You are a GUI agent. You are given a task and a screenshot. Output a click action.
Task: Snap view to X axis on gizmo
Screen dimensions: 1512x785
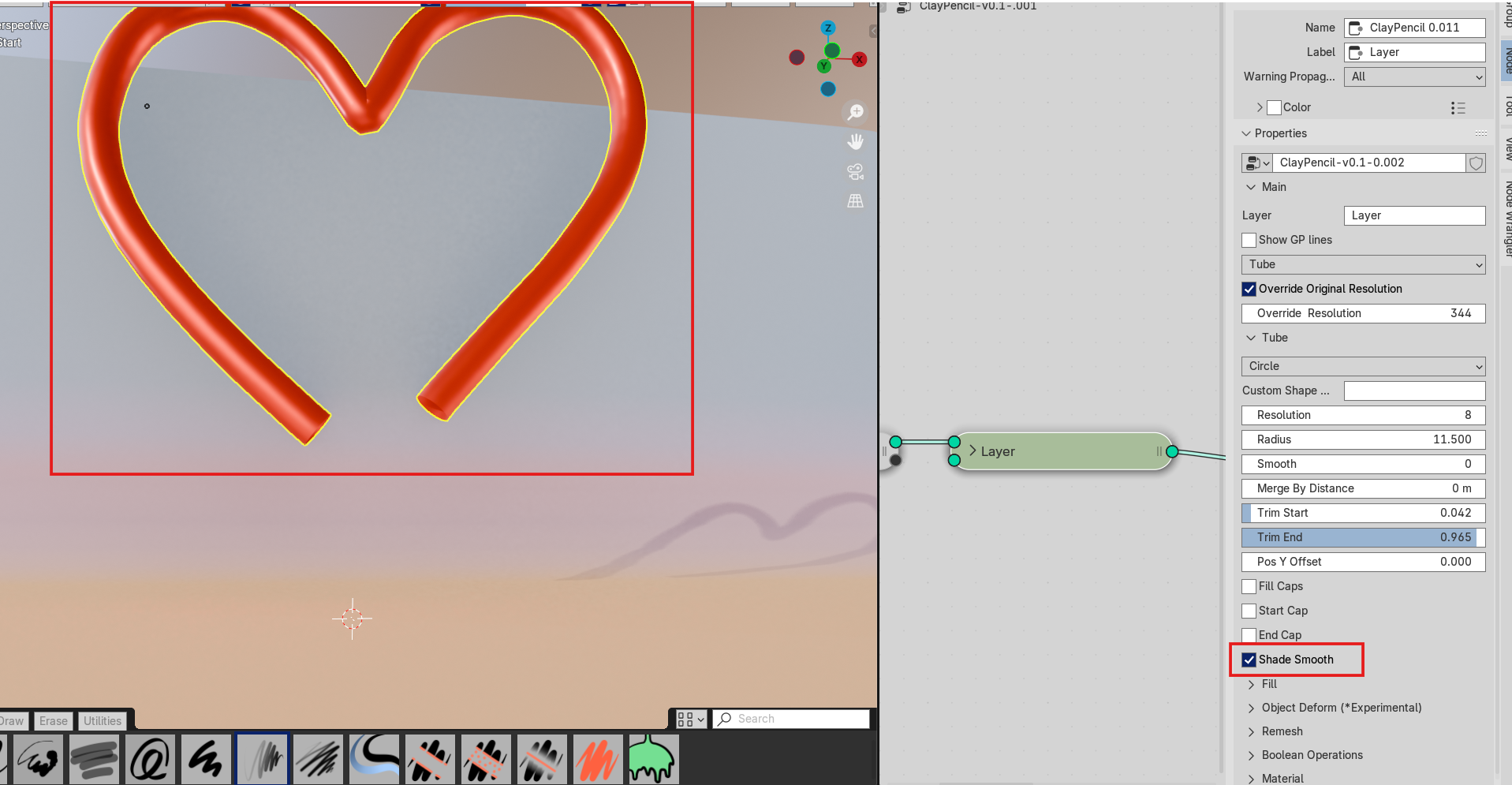click(x=860, y=59)
